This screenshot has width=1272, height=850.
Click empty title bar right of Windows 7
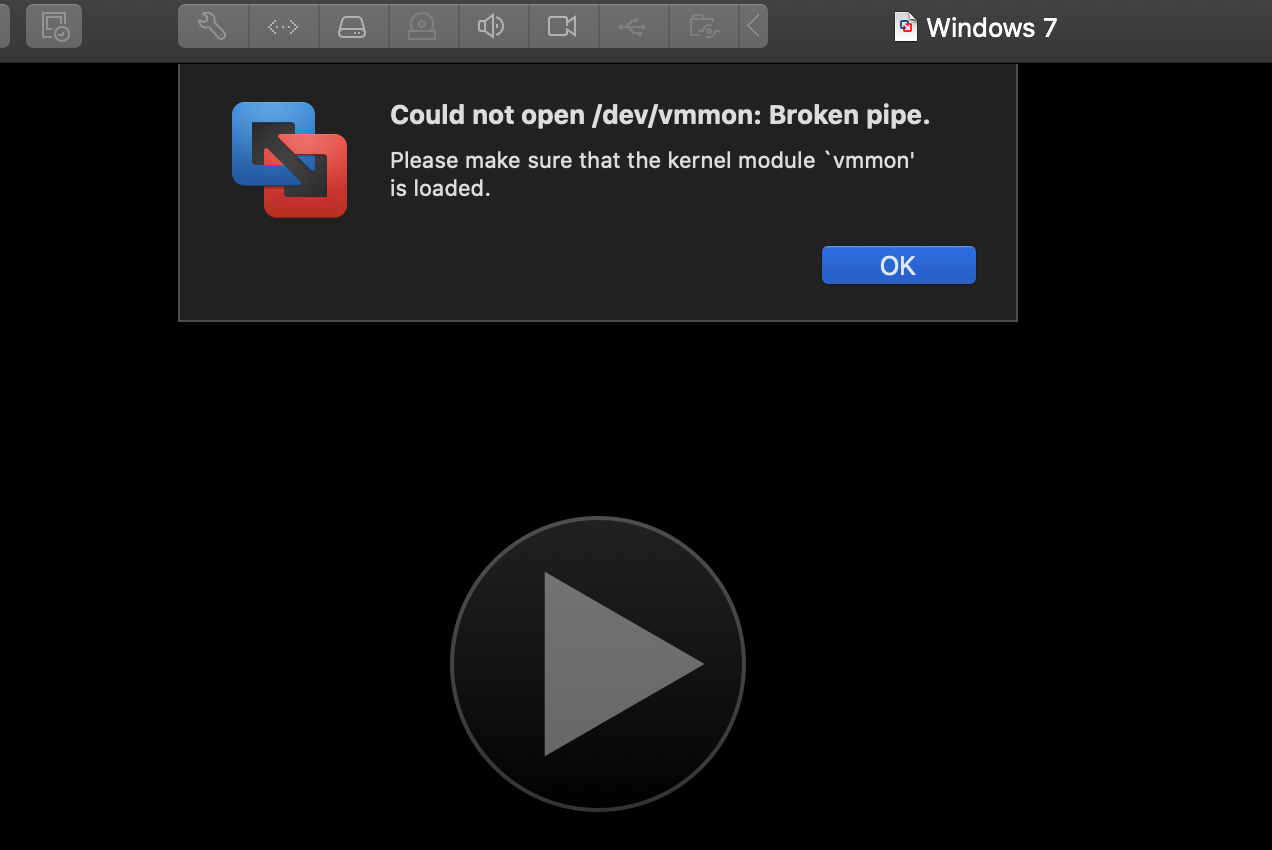[1165, 27]
